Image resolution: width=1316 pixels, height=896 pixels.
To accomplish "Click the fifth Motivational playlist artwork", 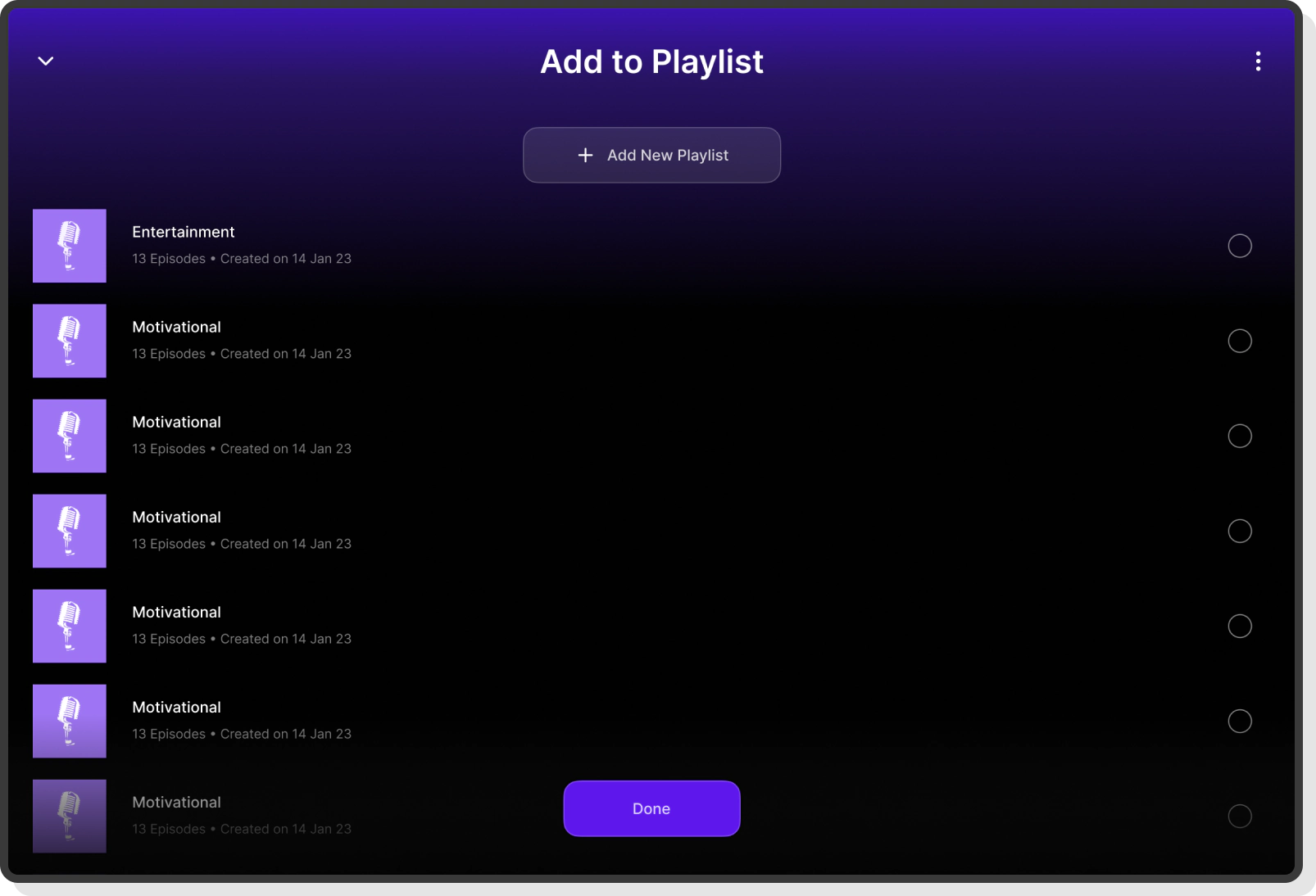I will pyautogui.click(x=69, y=721).
